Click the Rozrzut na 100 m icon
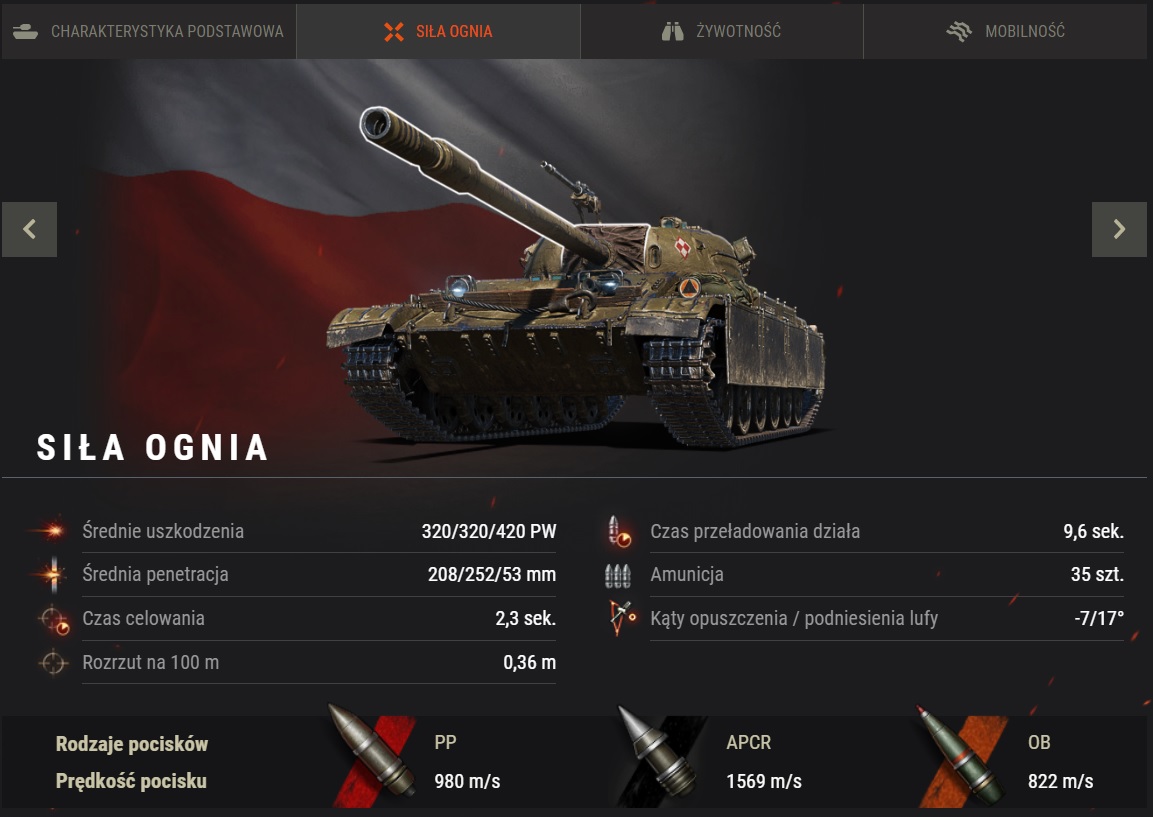This screenshot has width=1153, height=817. pos(53,663)
